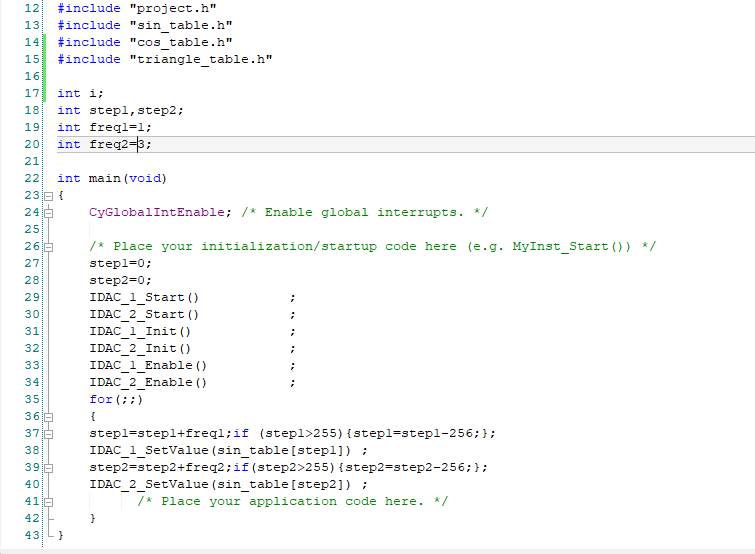Click the 'Place your application code here' comment
755x554 pixels.
coord(292,501)
